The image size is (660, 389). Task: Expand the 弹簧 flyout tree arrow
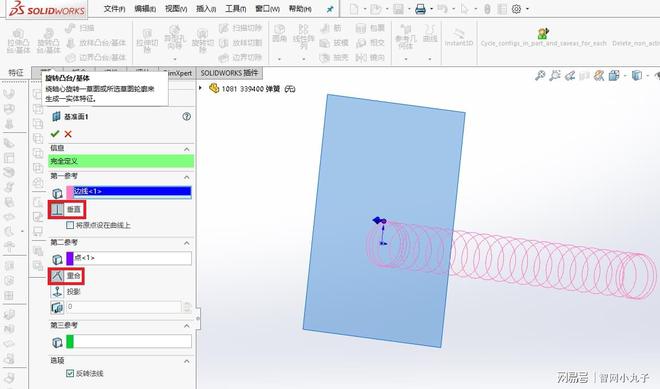pos(201,88)
